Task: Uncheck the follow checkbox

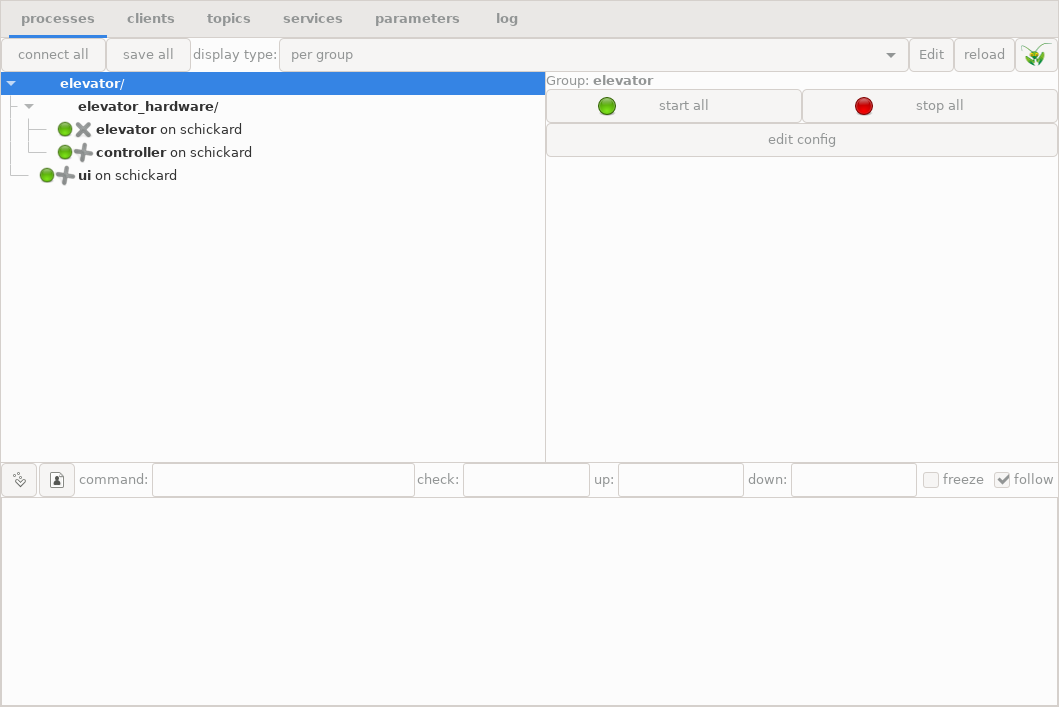Action: 1002,479
